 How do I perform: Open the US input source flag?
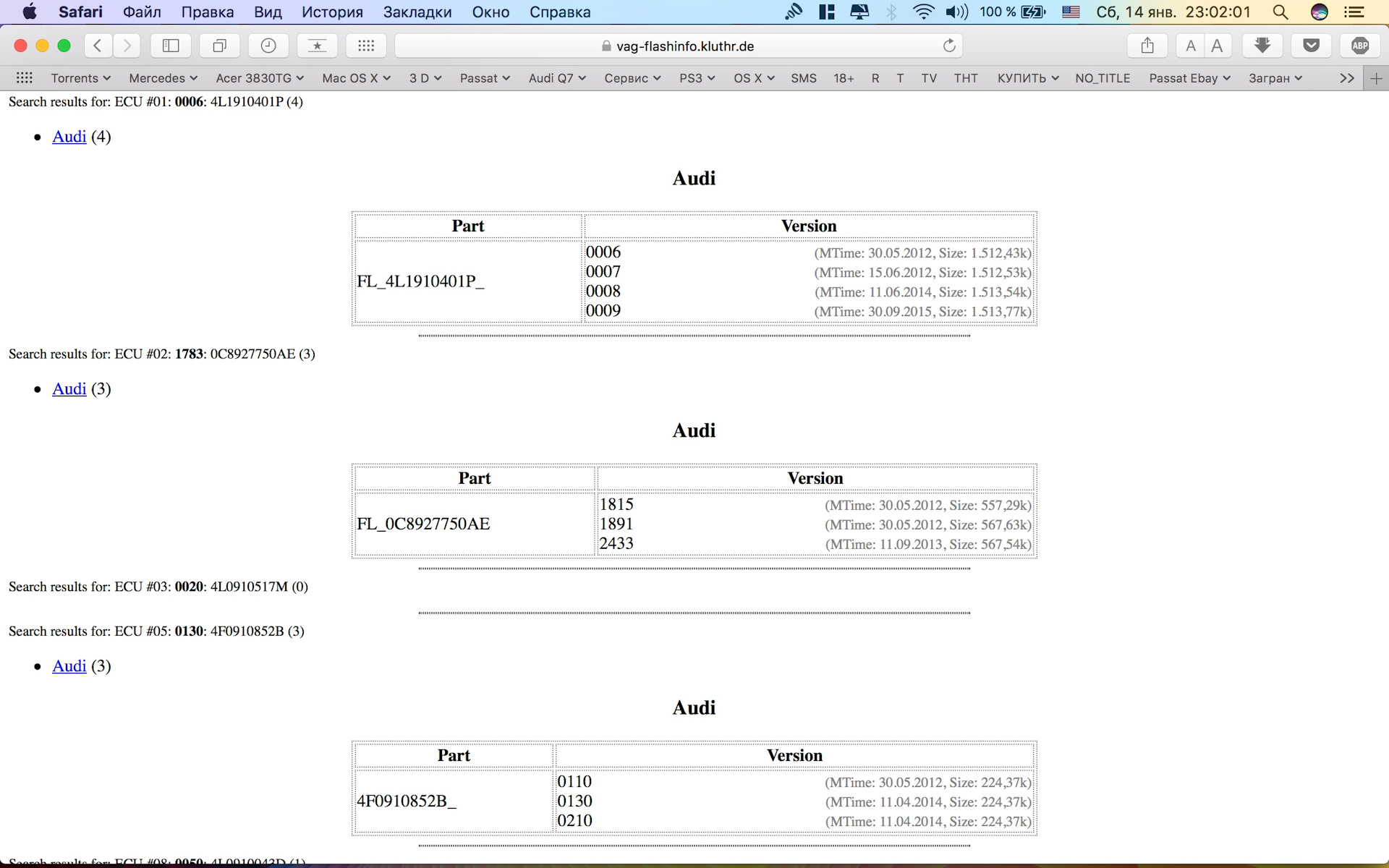tap(1071, 12)
